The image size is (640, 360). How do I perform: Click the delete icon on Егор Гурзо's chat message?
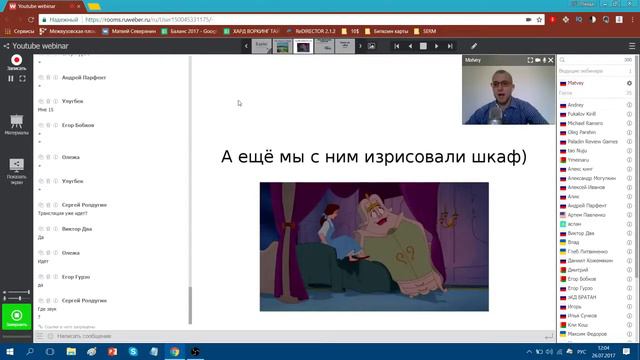[48, 277]
